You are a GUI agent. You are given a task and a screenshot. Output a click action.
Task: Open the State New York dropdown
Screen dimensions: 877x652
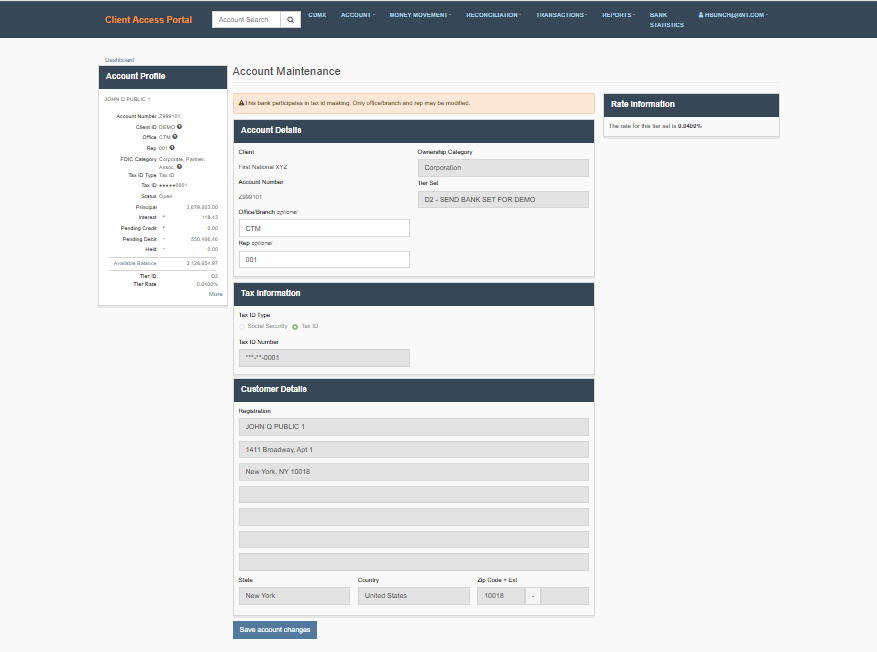tap(294, 596)
